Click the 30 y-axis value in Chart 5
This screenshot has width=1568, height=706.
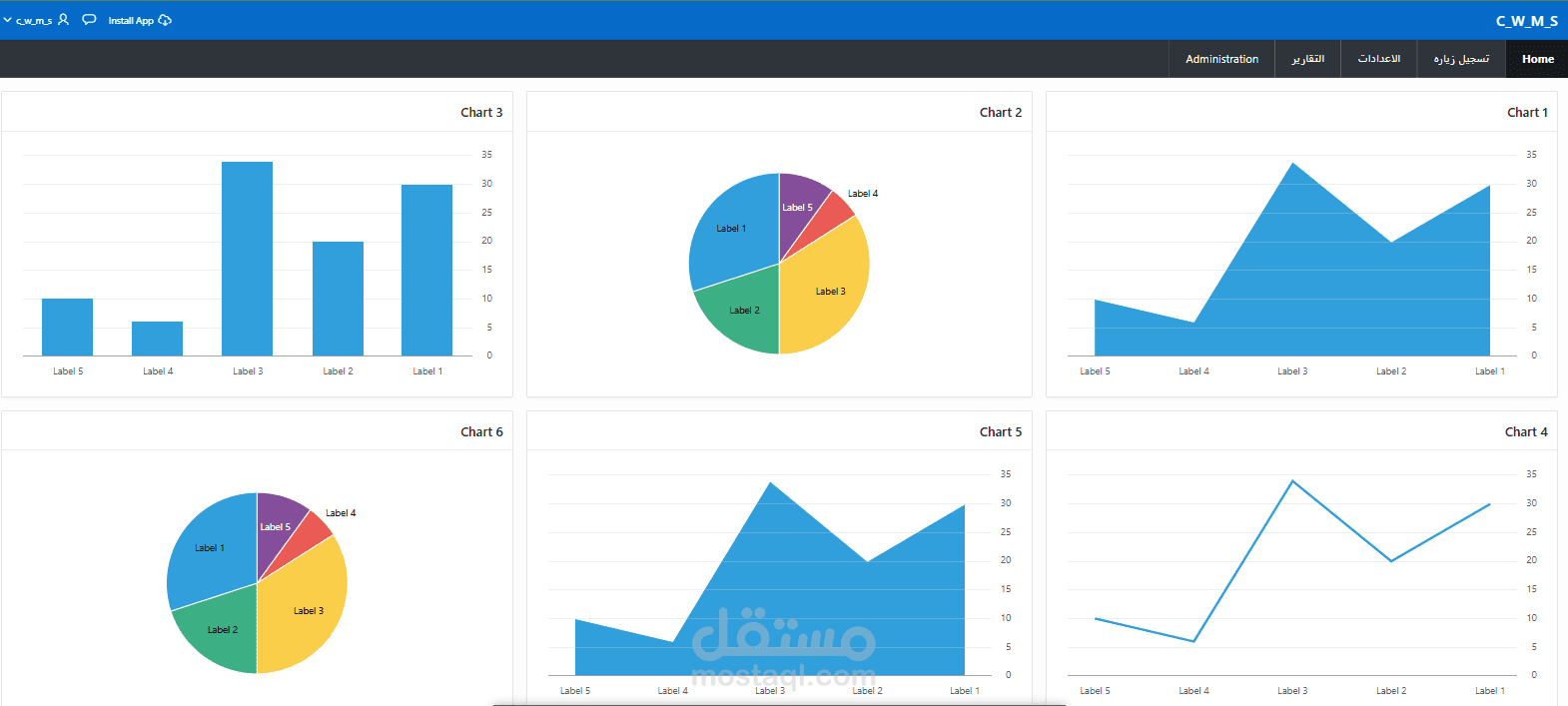[x=1006, y=503]
